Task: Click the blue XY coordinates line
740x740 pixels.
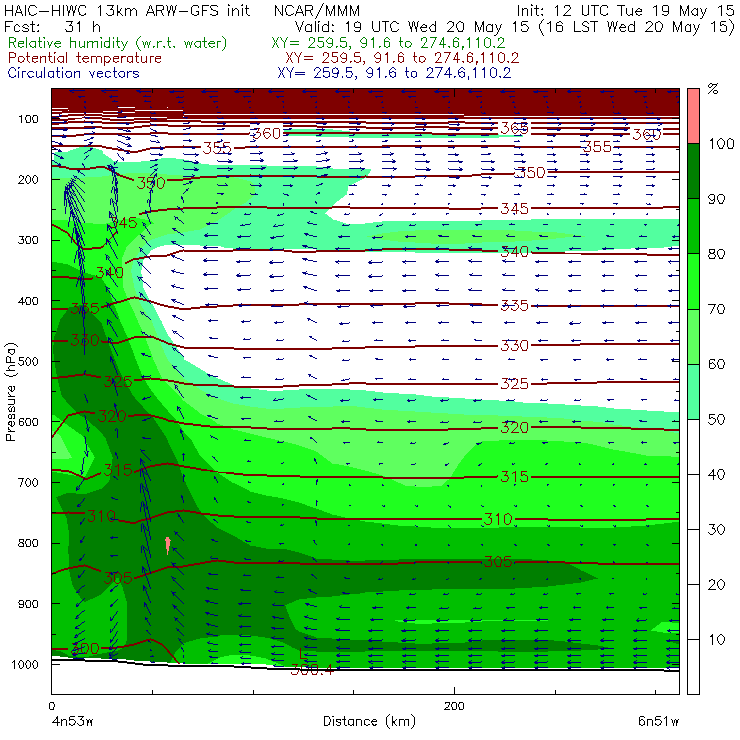Action: click(x=394, y=73)
